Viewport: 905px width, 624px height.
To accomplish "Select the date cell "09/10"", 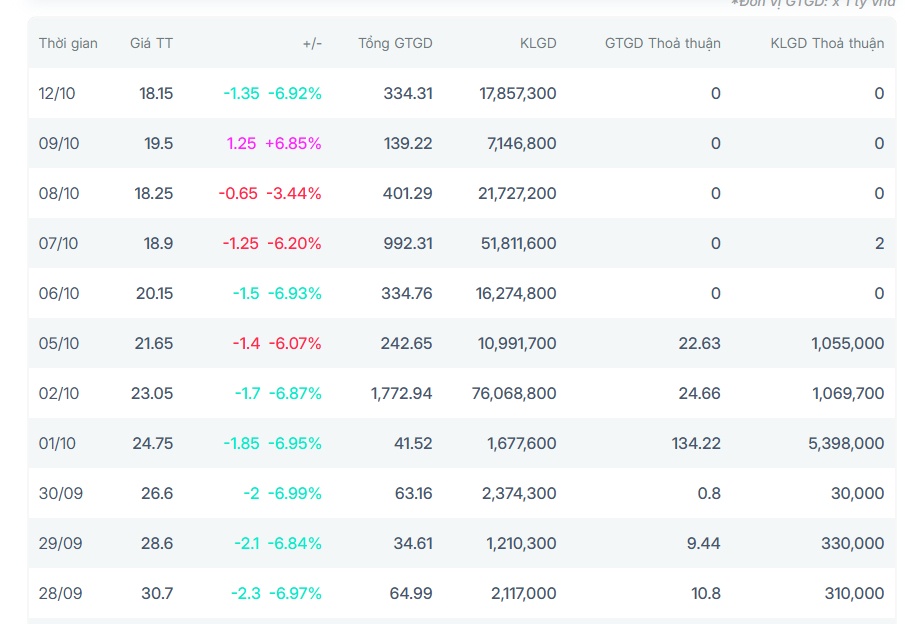I will click(x=59, y=143).
